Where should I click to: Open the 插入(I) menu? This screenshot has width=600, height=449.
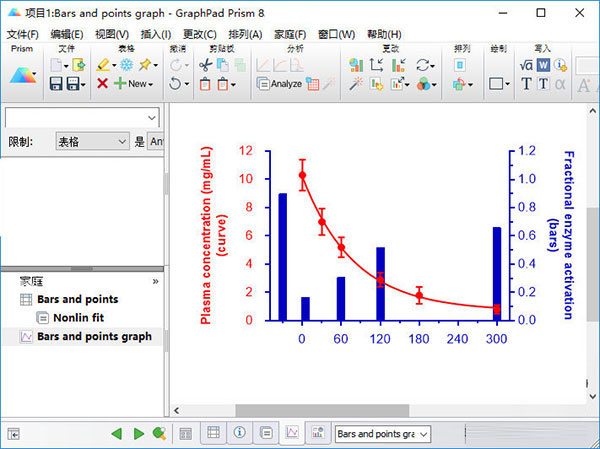point(156,34)
